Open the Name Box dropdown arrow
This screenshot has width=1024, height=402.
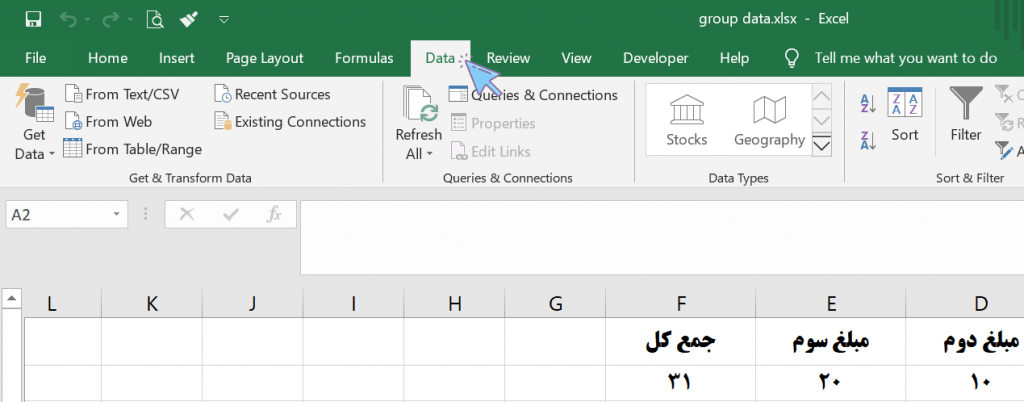pyautogui.click(x=116, y=214)
